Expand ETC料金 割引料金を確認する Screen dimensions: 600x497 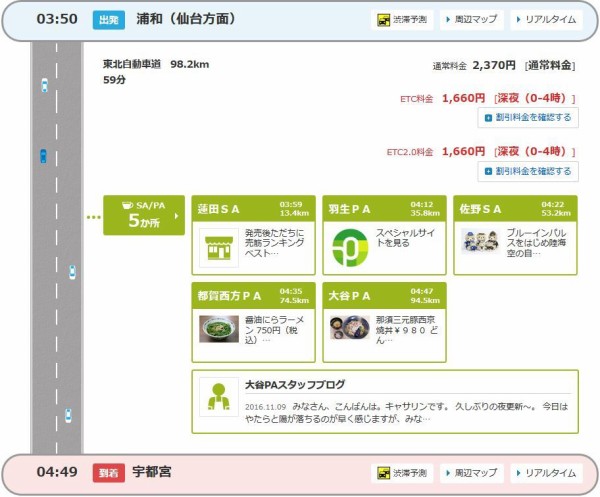(x=528, y=117)
